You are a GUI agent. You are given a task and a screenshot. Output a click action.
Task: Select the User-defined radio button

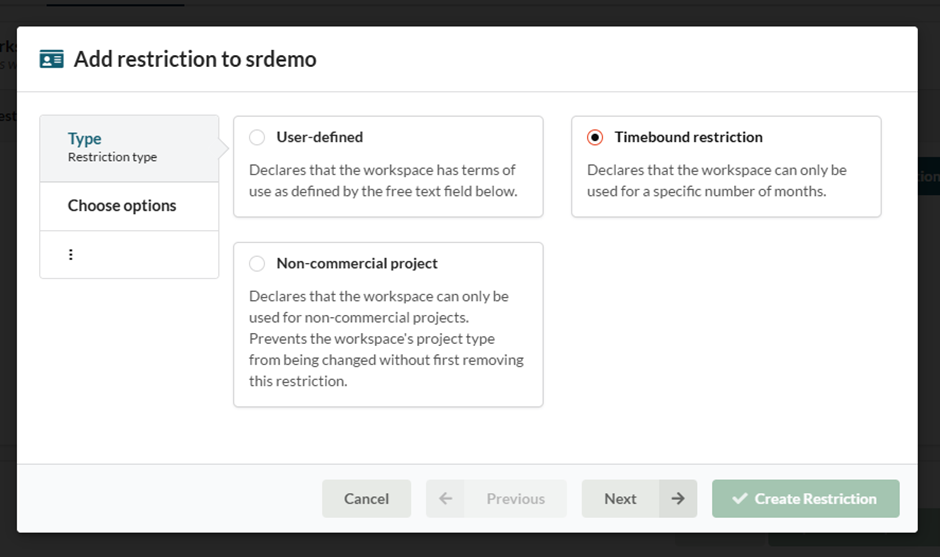click(x=257, y=138)
